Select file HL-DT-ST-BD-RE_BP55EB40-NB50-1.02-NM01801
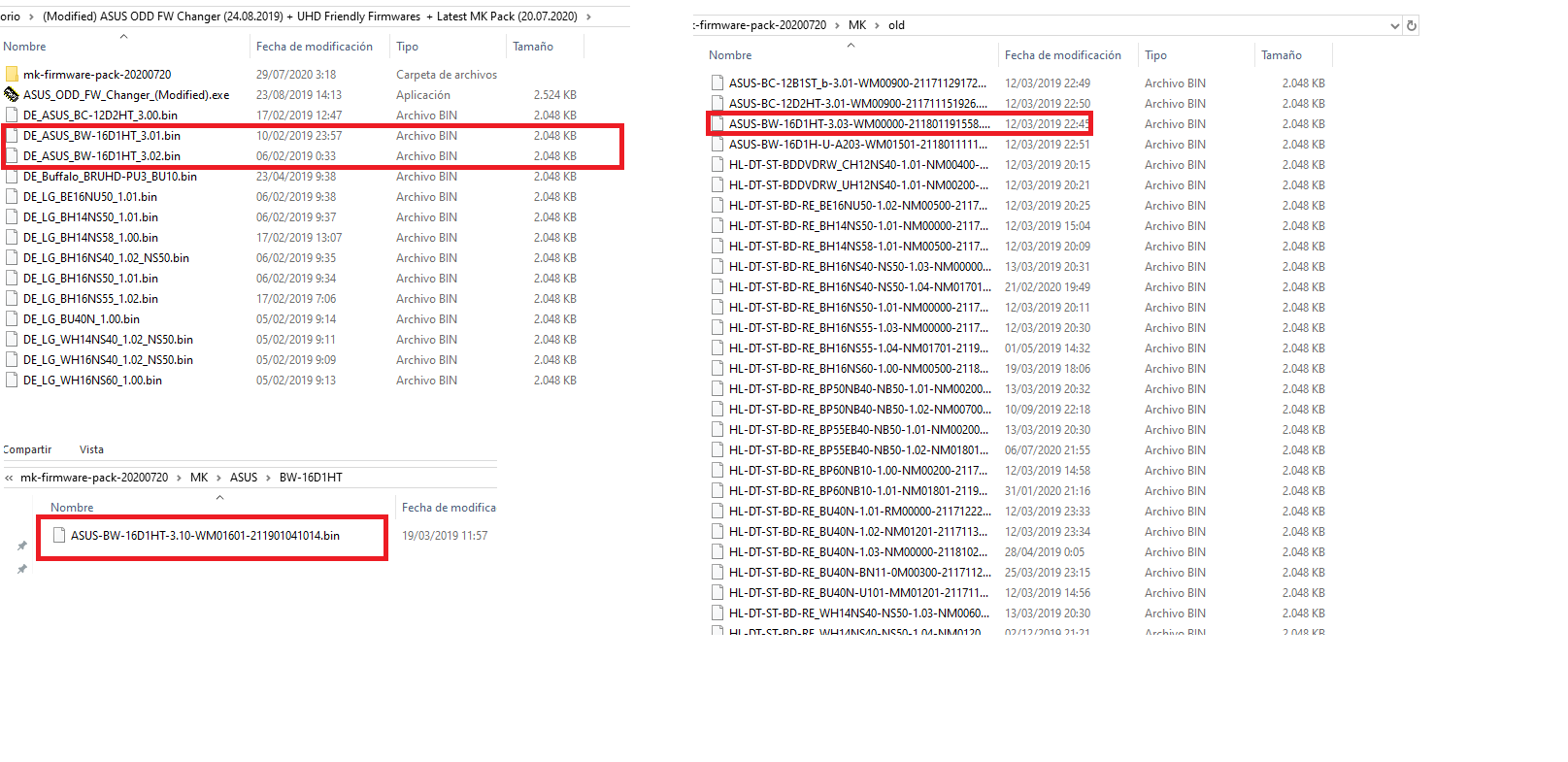The image size is (1568, 762). coord(859,449)
